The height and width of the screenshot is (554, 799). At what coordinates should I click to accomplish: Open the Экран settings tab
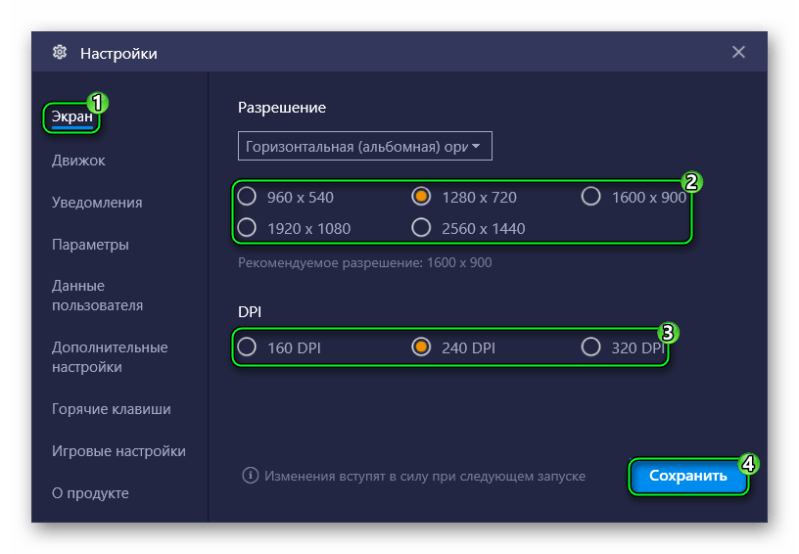[72, 117]
